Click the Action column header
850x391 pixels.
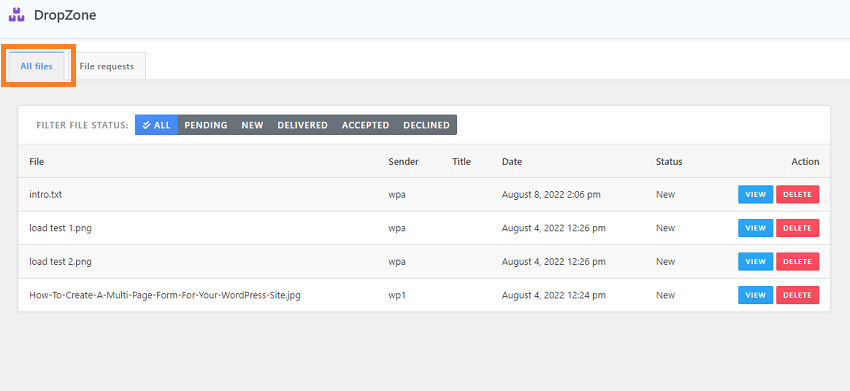tap(805, 162)
